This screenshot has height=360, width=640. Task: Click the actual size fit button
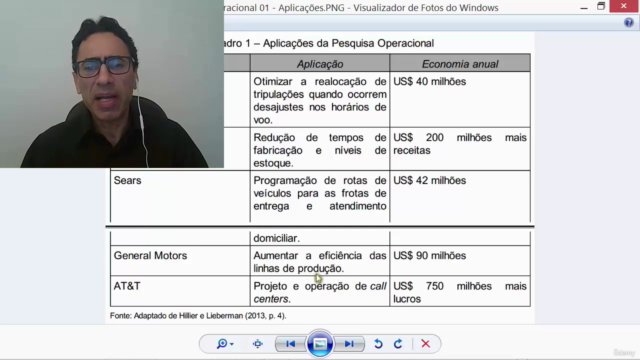point(258,344)
